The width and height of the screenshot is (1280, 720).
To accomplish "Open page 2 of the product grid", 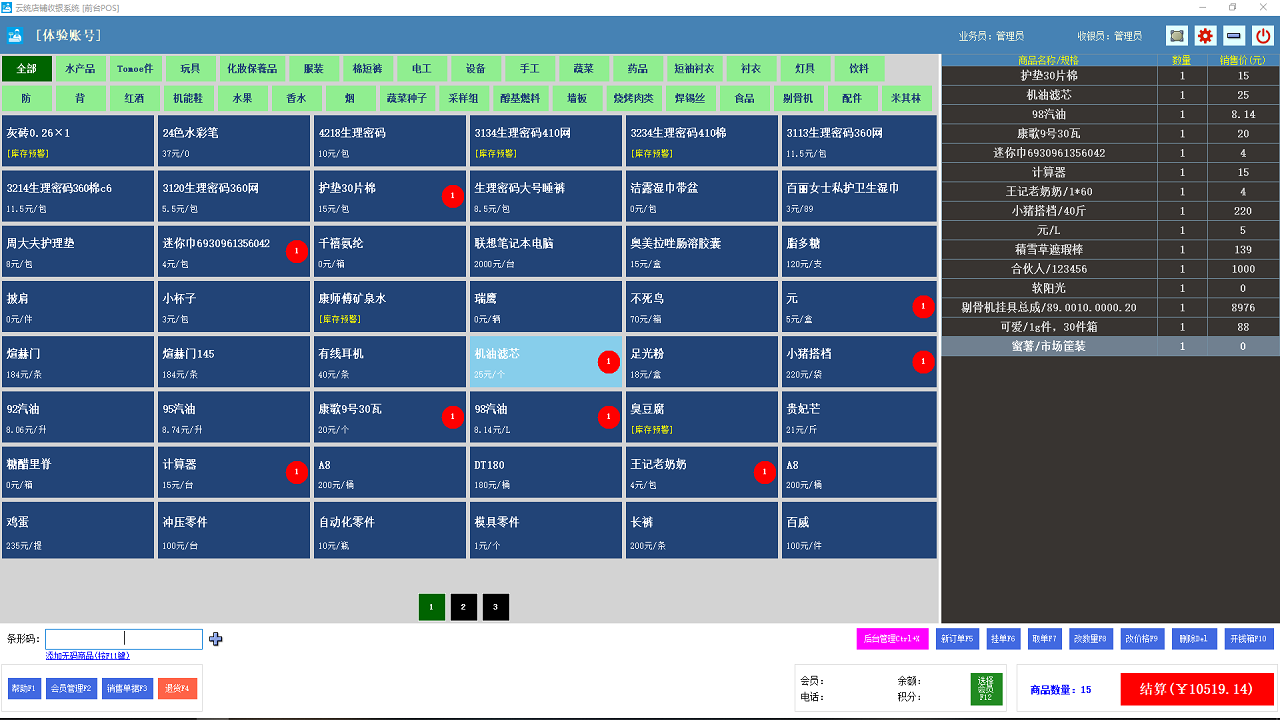I will click(463, 606).
